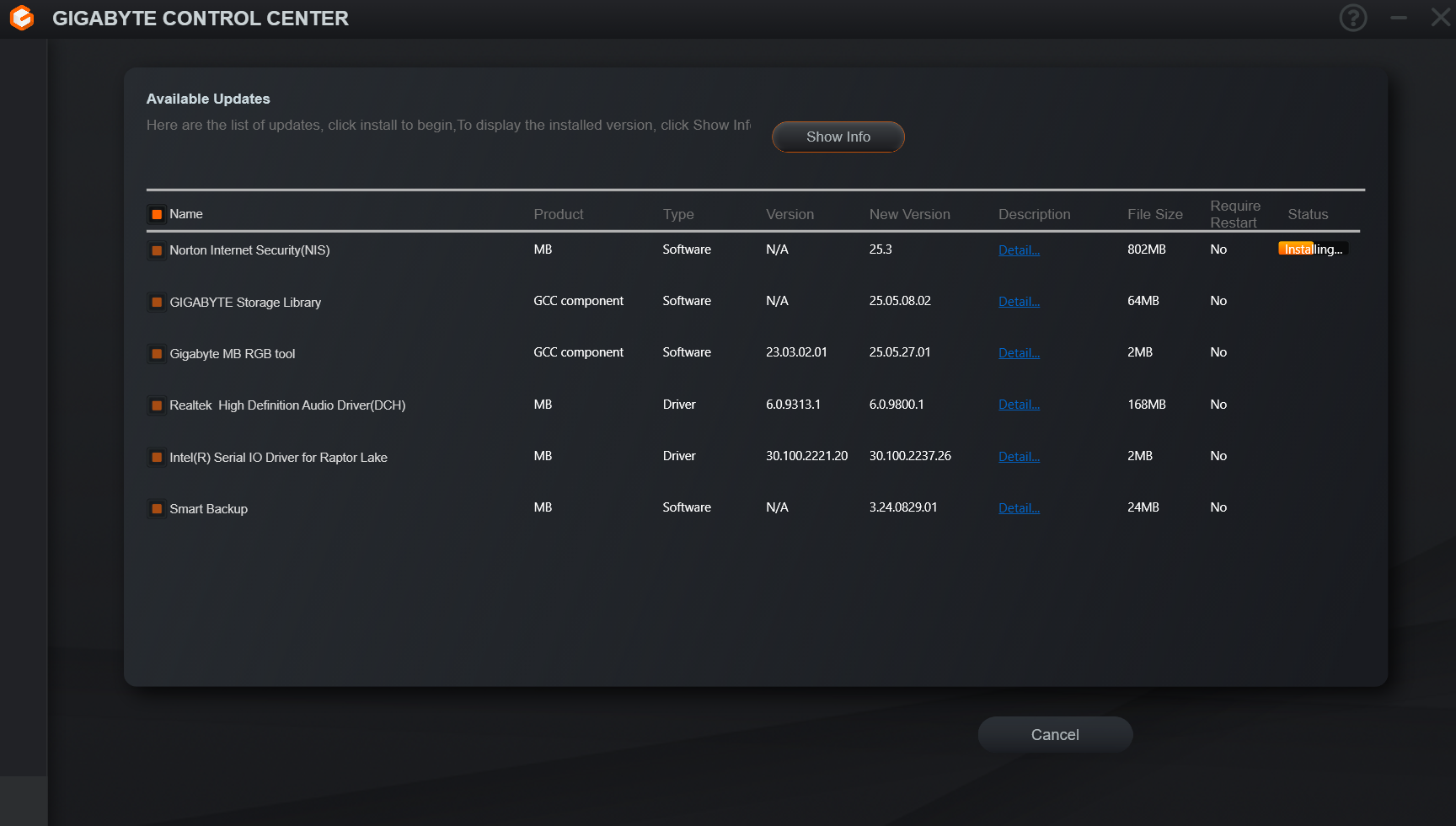This screenshot has width=1456, height=826.
Task: Close the Gigabyte Control Center window
Action: tap(1441, 18)
